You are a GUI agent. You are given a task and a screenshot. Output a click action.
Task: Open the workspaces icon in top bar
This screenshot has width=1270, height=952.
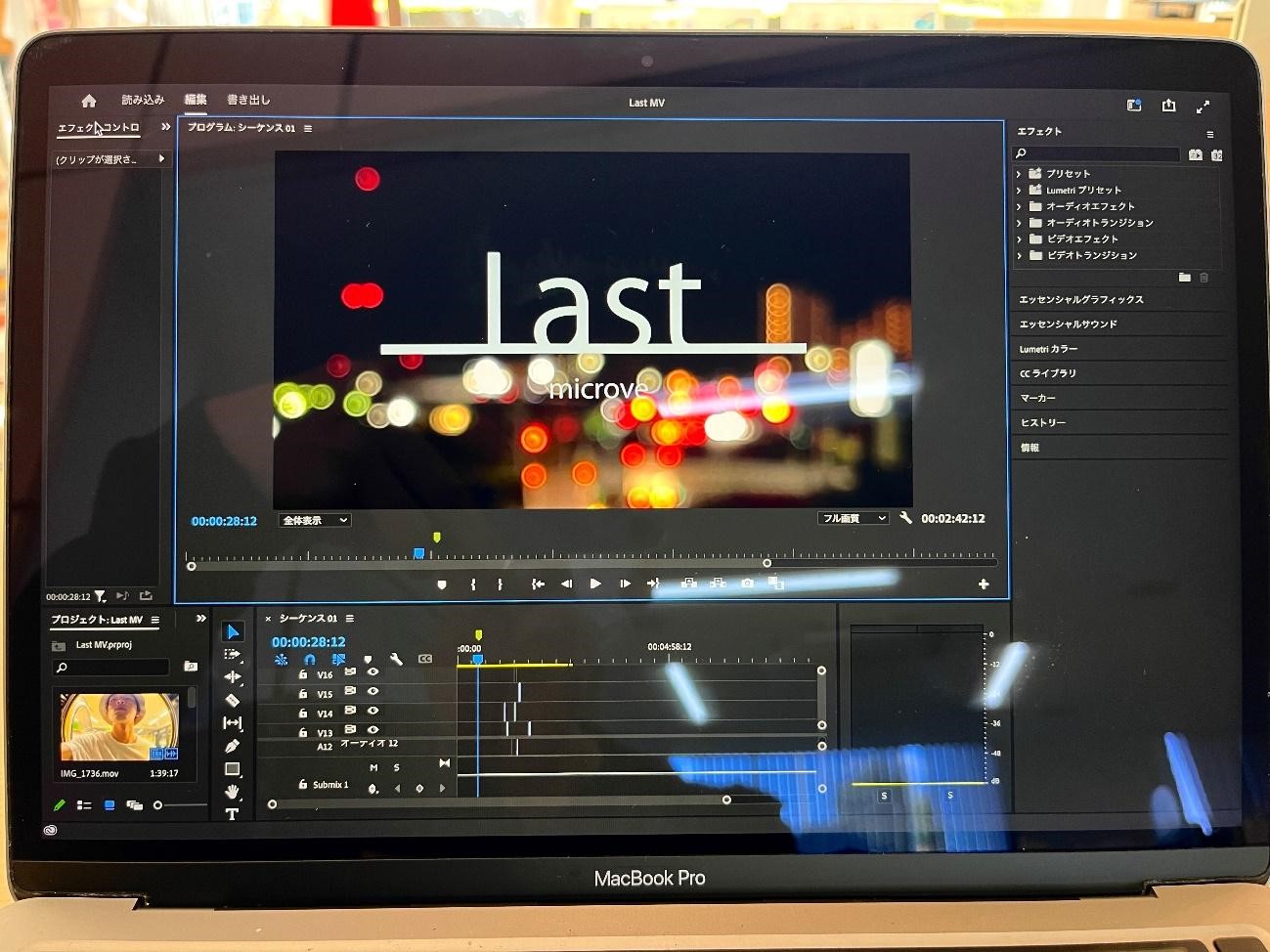coord(1134,105)
